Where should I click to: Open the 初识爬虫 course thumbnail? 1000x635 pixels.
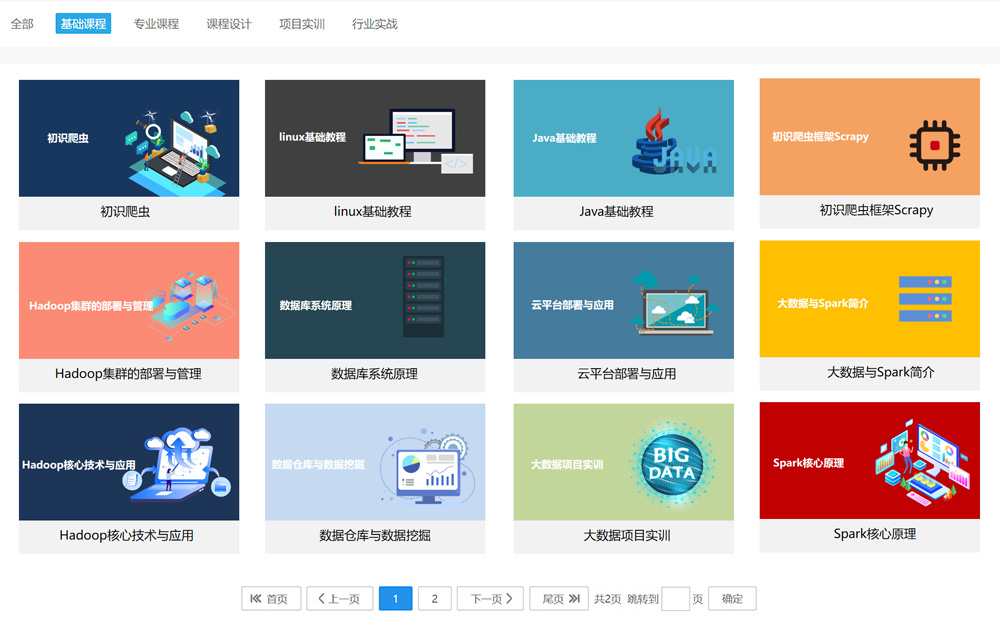coord(129,138)
